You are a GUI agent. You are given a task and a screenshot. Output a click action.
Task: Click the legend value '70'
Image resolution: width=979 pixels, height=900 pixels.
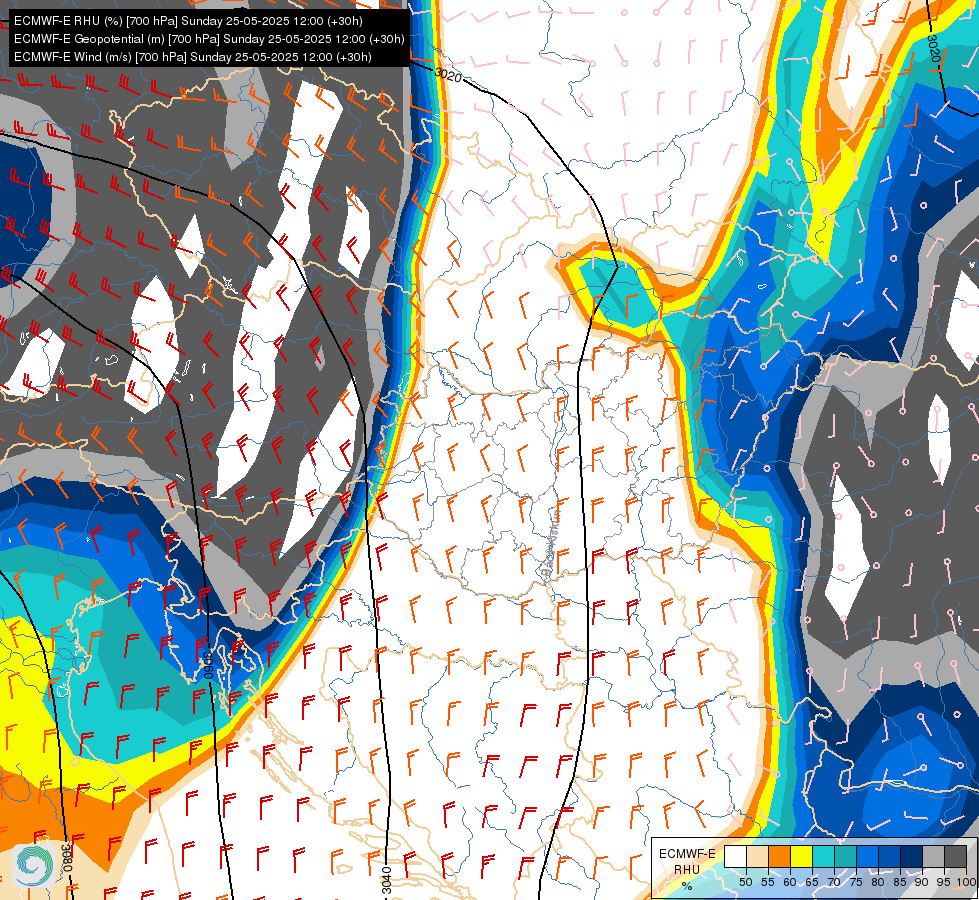(x=834, y=883)
